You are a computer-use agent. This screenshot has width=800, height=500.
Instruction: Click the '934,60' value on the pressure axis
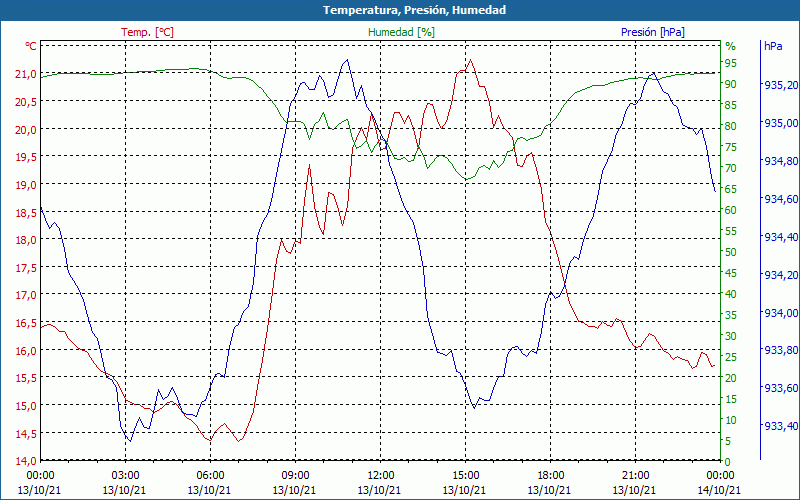[x=781, y=199]
